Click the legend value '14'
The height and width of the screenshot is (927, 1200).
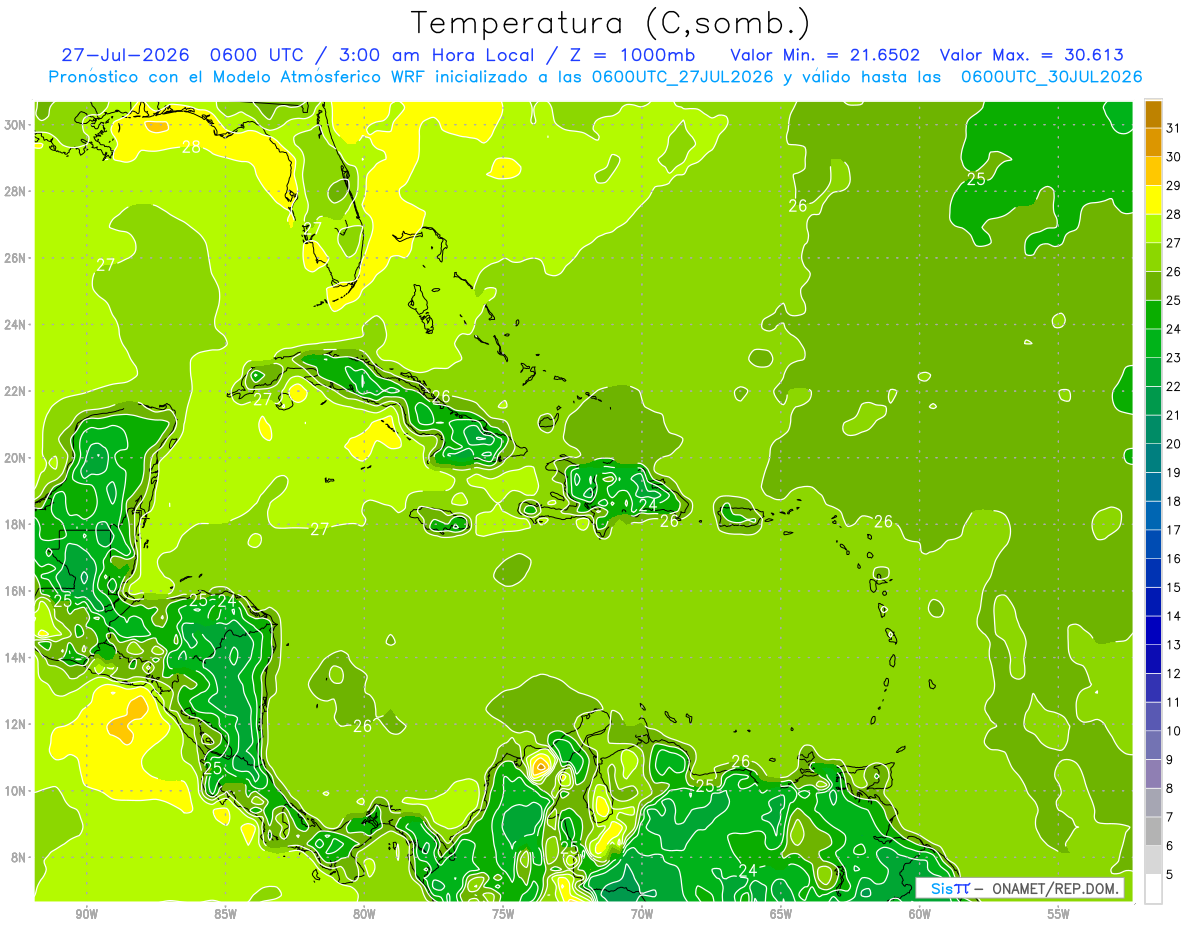1174,617
